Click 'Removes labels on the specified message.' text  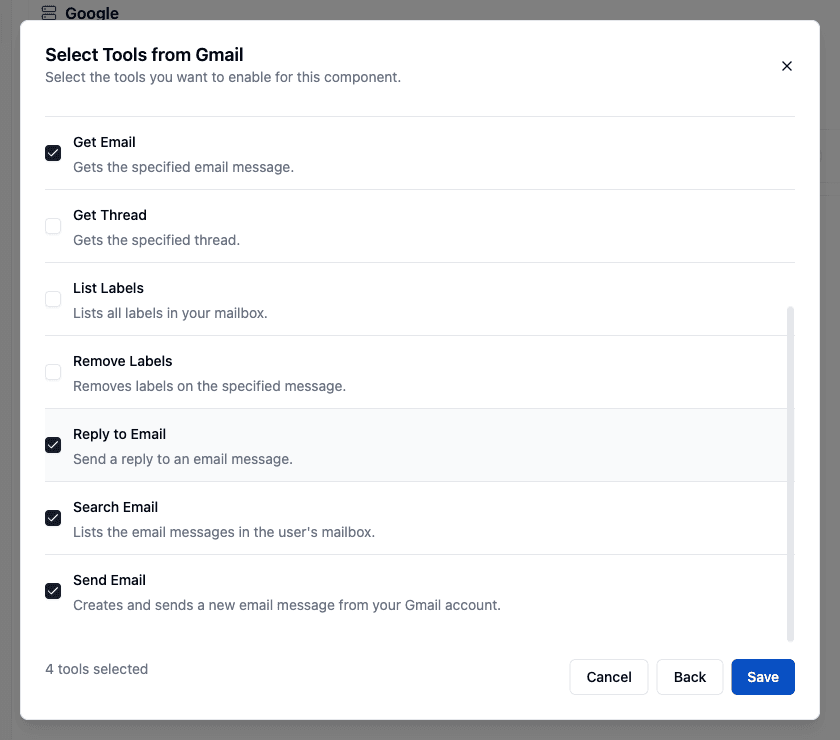pyautogui.click(x=209, y=386)
